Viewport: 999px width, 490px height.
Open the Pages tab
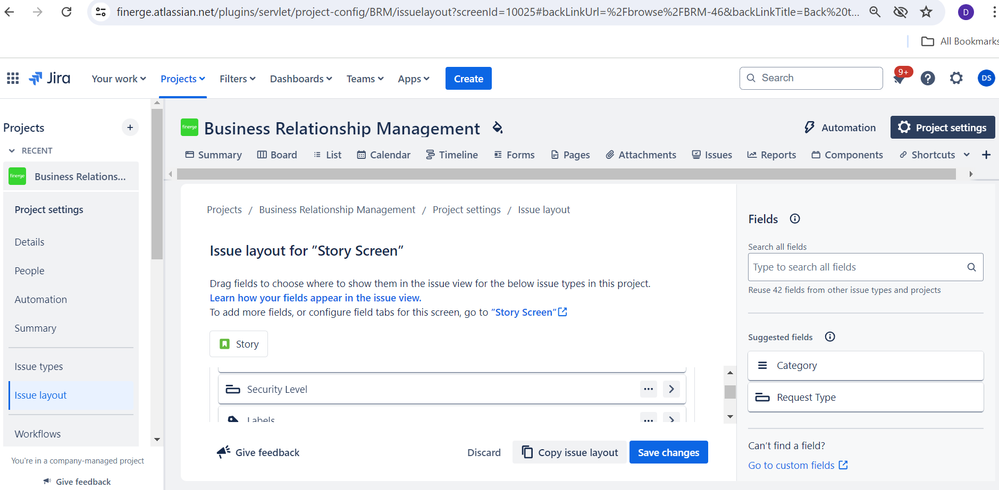point(570,155)
